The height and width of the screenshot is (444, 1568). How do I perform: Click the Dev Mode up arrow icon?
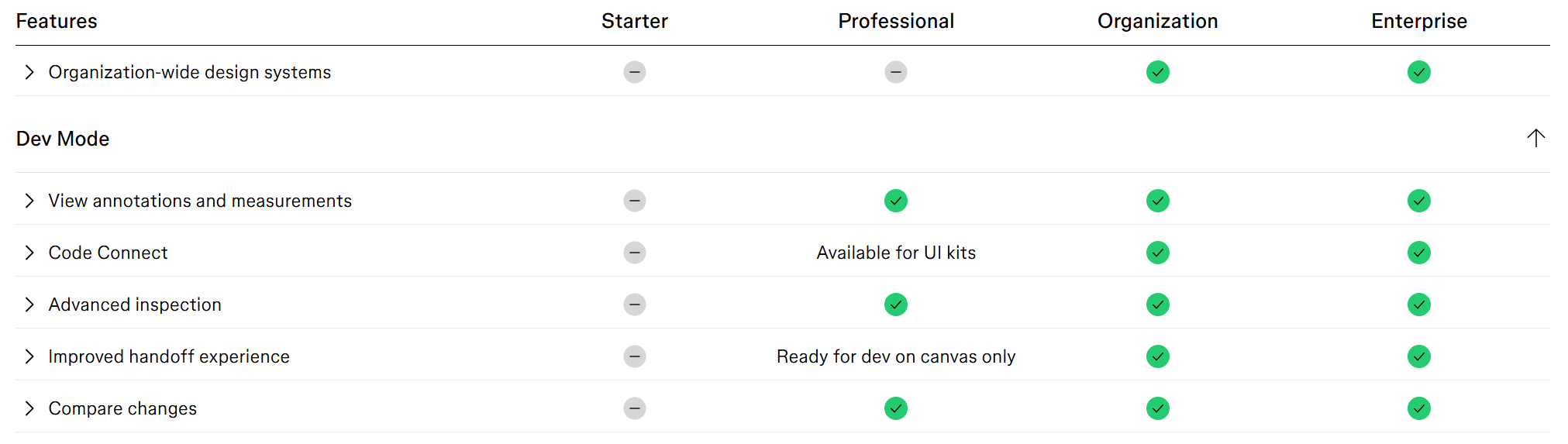(x=1535, y=139)
